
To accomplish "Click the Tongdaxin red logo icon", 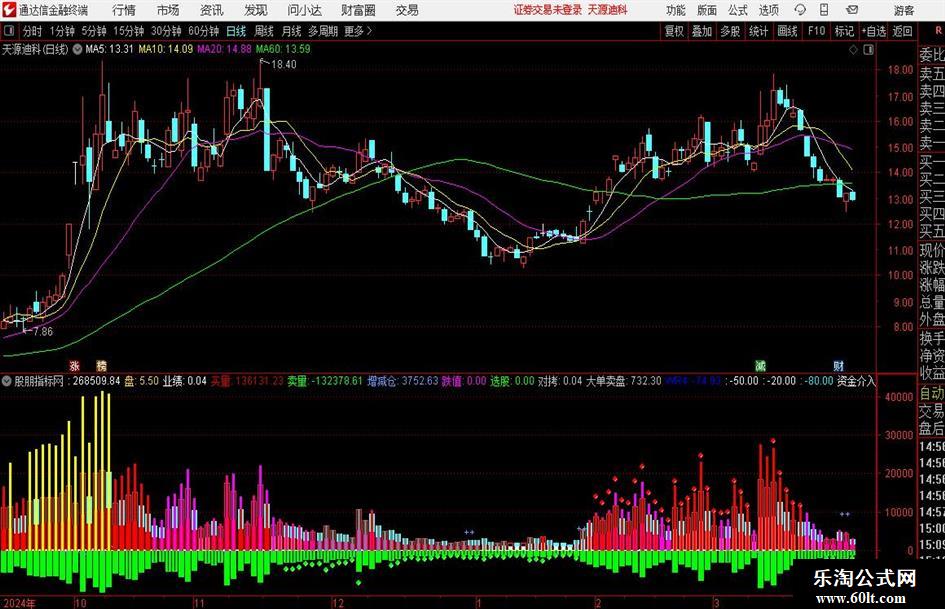I will pyautogui.click(x=9, y=10).
